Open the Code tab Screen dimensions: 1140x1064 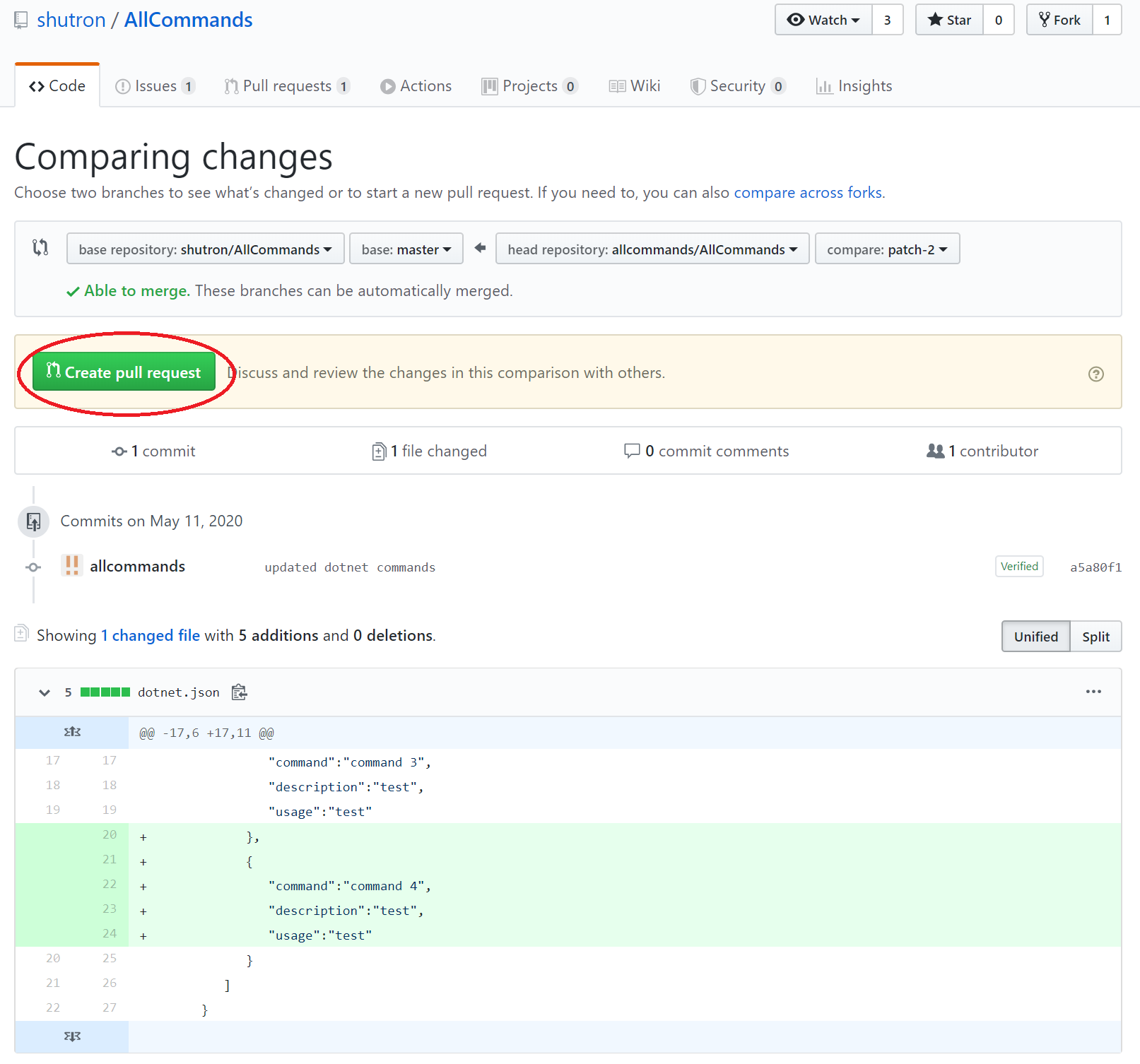pyautogui.click(x=57, y=86)
